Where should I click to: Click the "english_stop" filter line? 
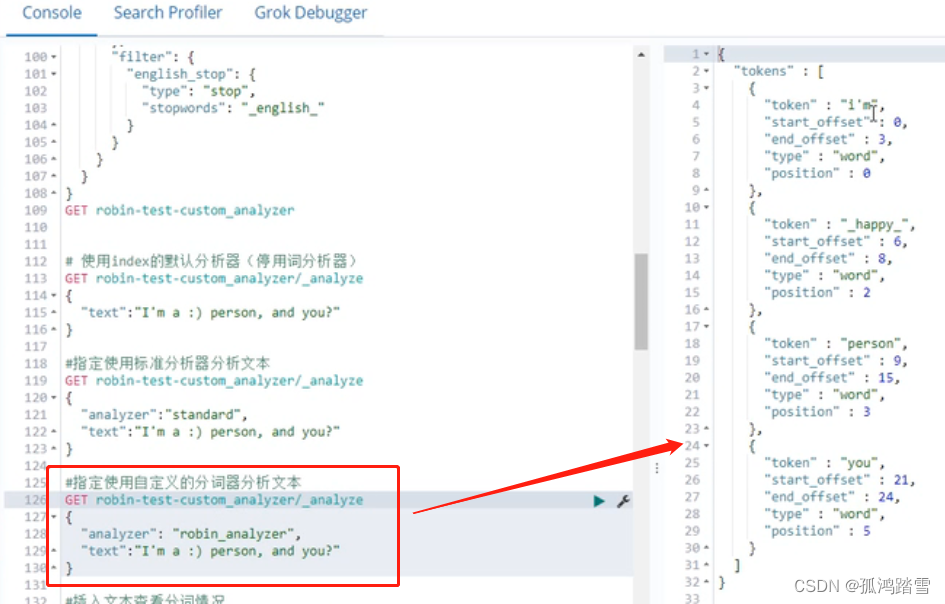[x=191, y=74]
